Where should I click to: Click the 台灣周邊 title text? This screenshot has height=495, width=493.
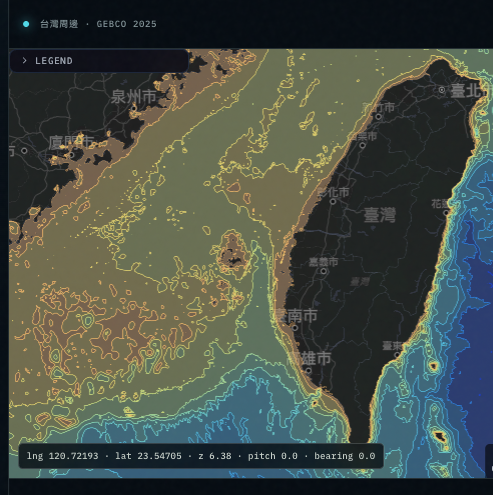(x=59, y=24)
